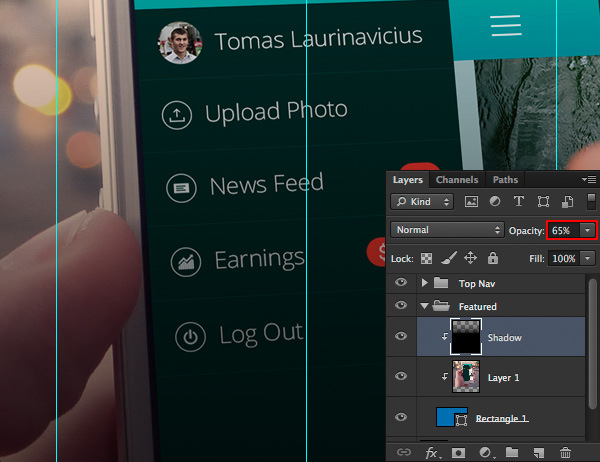Hide the Shadow layer

tap(401, 338)
